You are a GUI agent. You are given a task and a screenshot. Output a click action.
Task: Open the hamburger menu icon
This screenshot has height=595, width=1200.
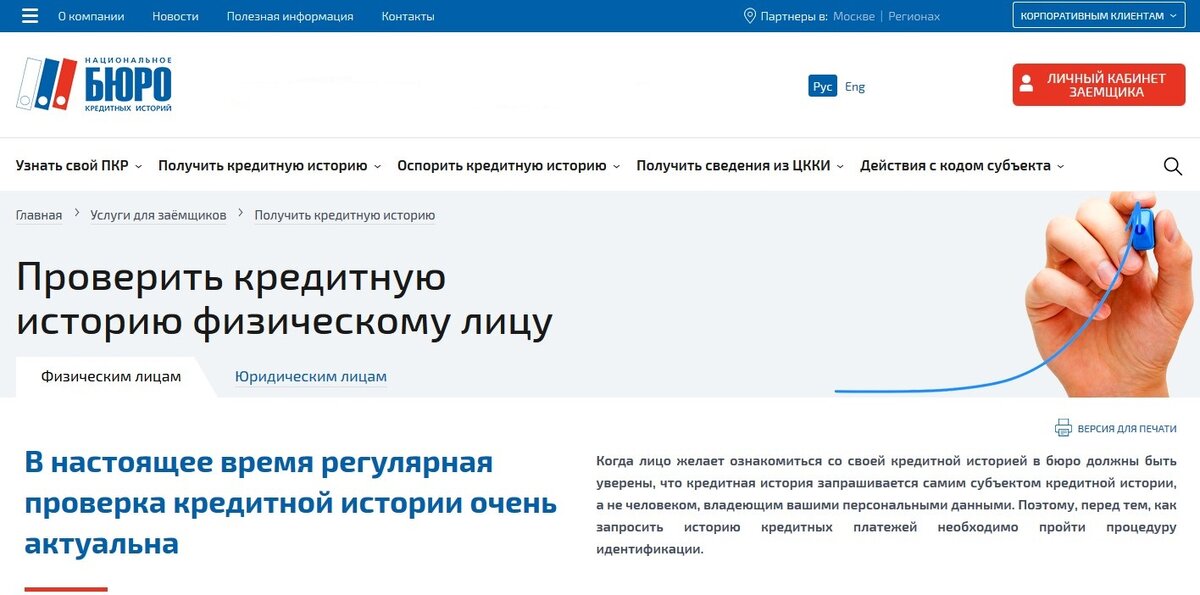[30, 16]
